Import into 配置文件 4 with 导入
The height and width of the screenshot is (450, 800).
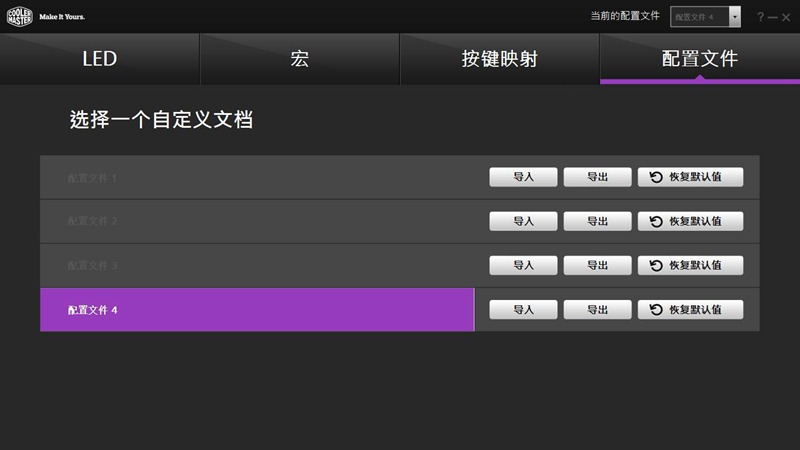pos(524,310)
